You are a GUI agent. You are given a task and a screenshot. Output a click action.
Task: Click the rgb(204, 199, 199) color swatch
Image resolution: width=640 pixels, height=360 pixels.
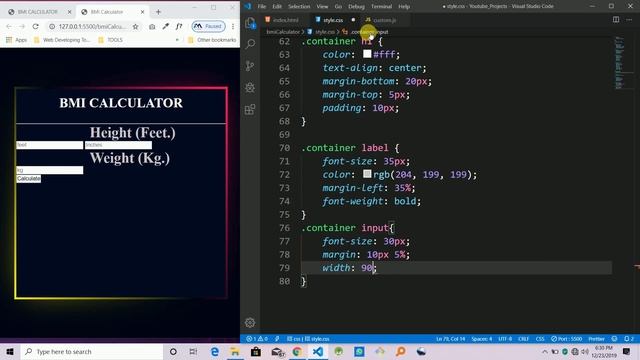(x=367, y=174)
